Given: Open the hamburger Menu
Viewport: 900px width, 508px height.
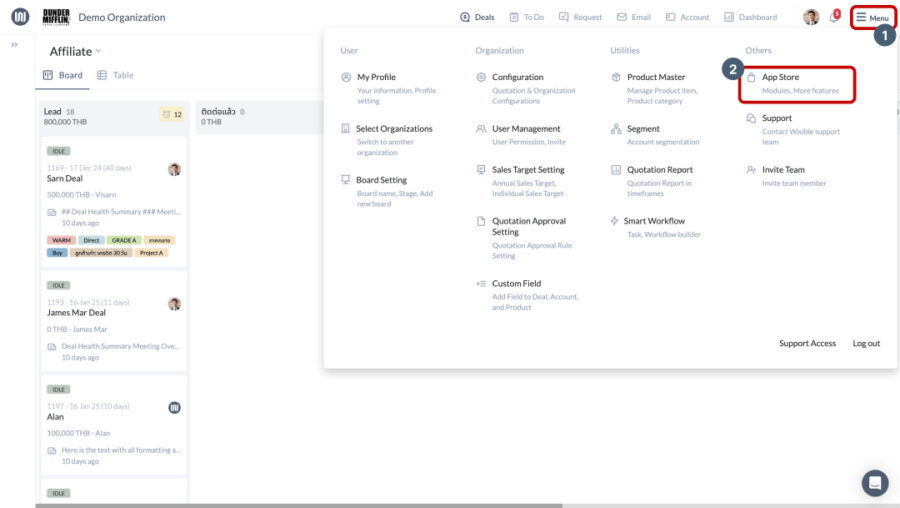Looking at the screenshot, I should [x=872, y=17].
